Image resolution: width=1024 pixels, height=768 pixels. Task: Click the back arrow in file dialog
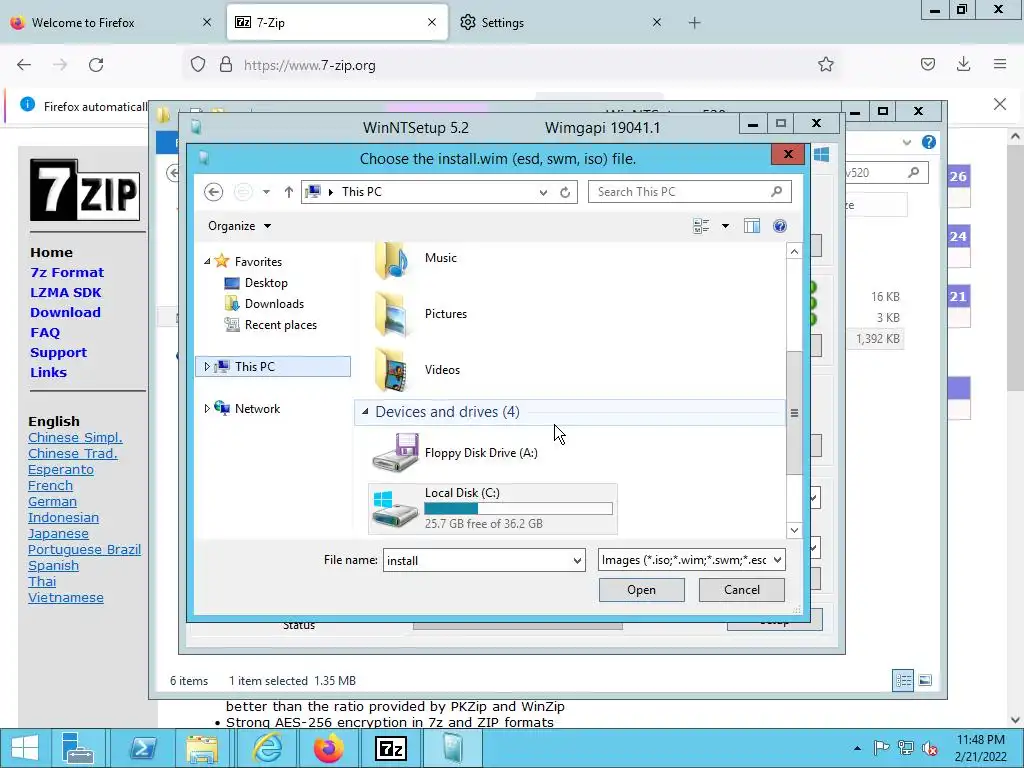(x=213, y=192)
